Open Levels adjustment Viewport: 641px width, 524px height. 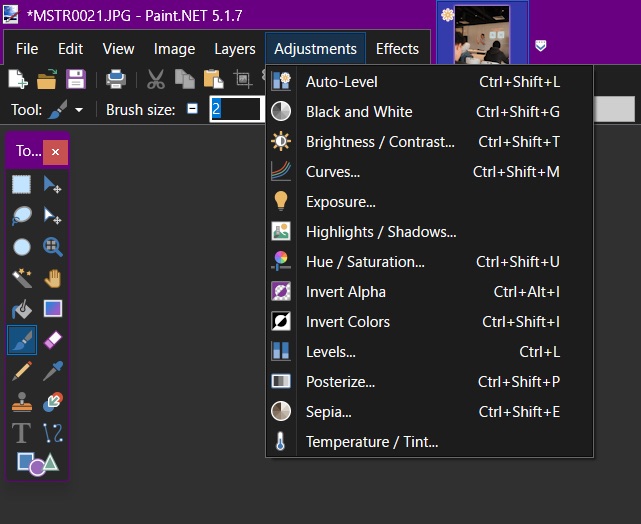coord(429,352)
